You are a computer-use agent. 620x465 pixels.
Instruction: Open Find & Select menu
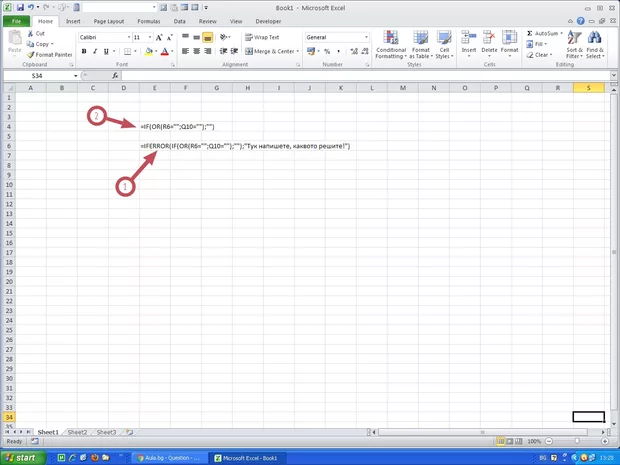tap(595, 45)
